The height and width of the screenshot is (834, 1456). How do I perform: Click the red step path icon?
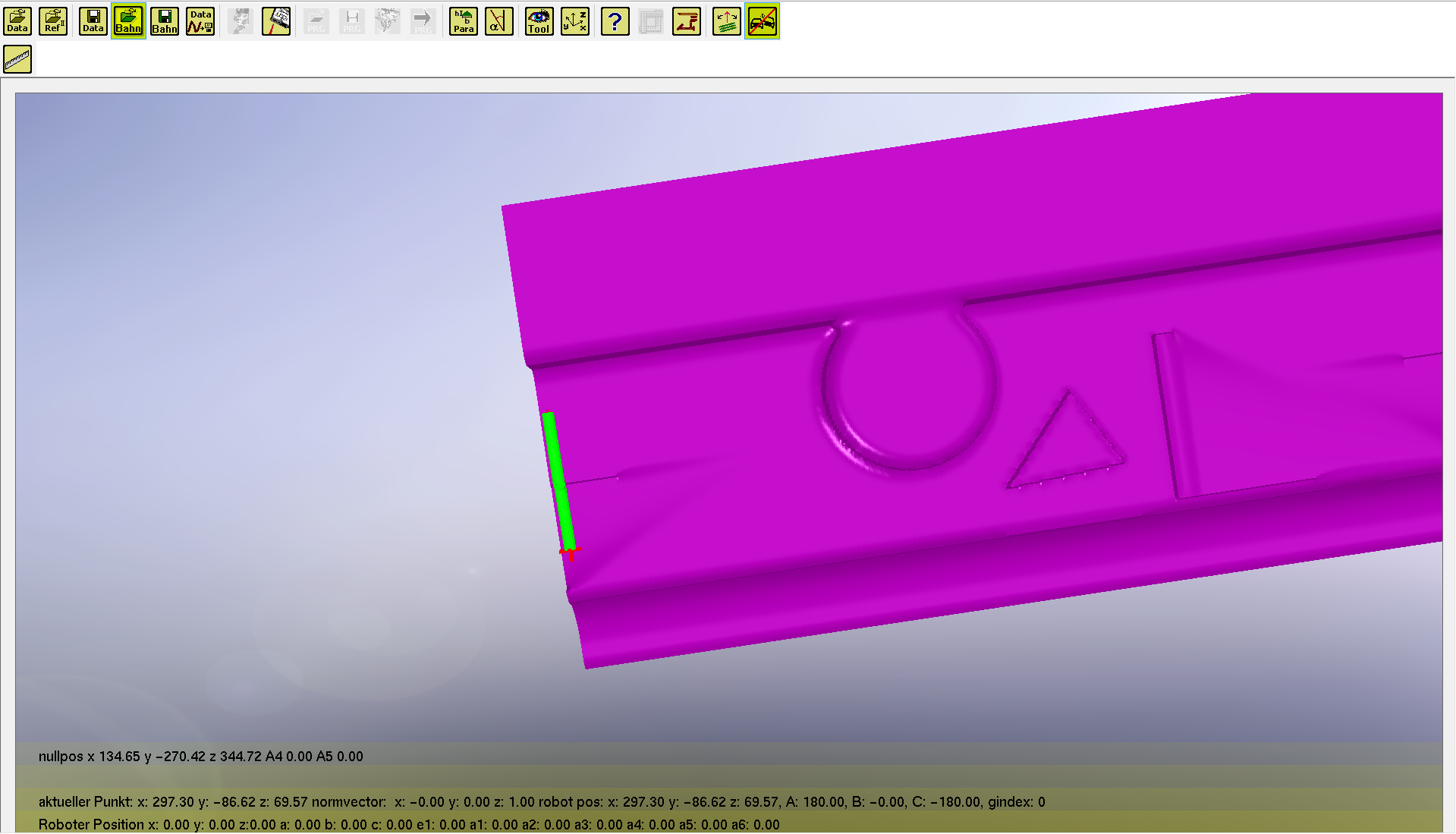(686, 21)
